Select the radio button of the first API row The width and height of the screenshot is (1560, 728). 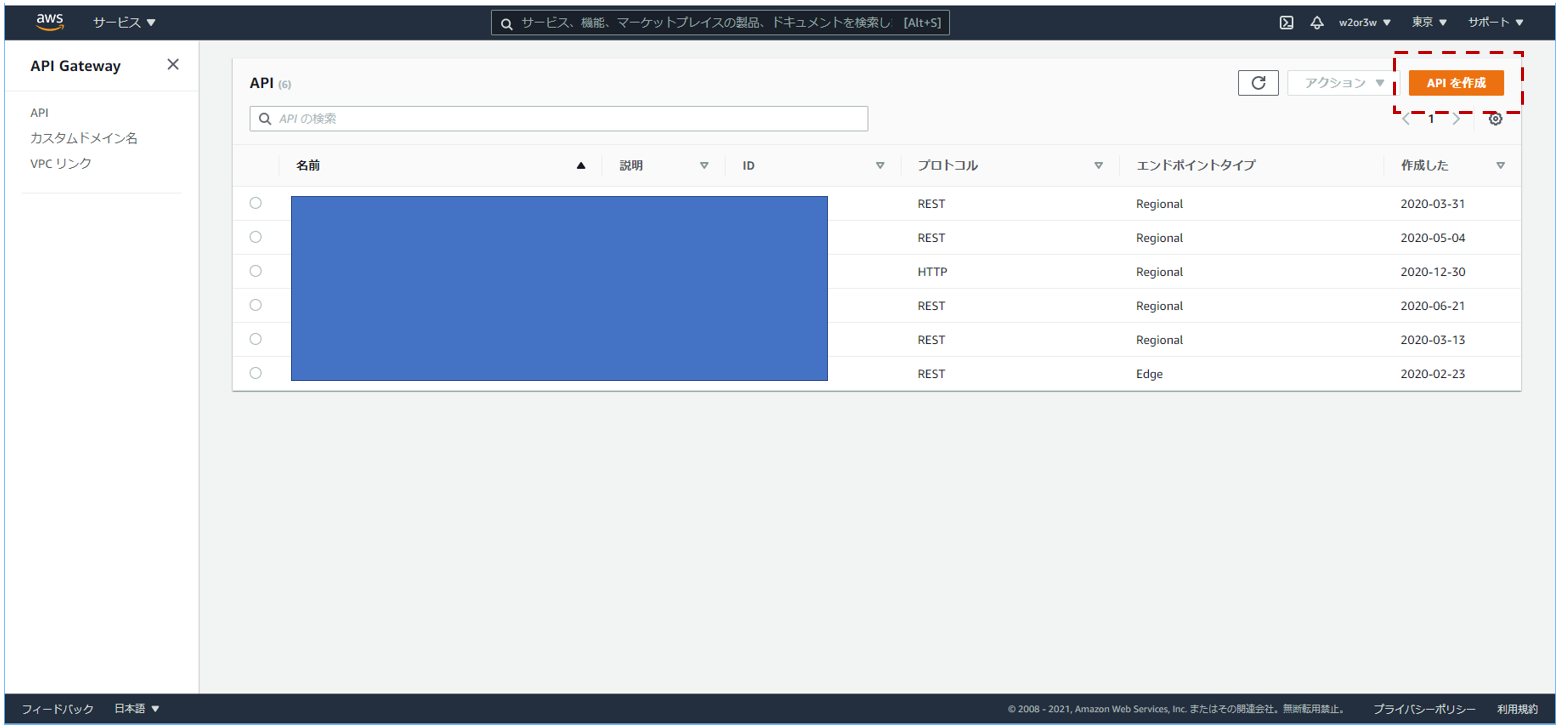255,202
